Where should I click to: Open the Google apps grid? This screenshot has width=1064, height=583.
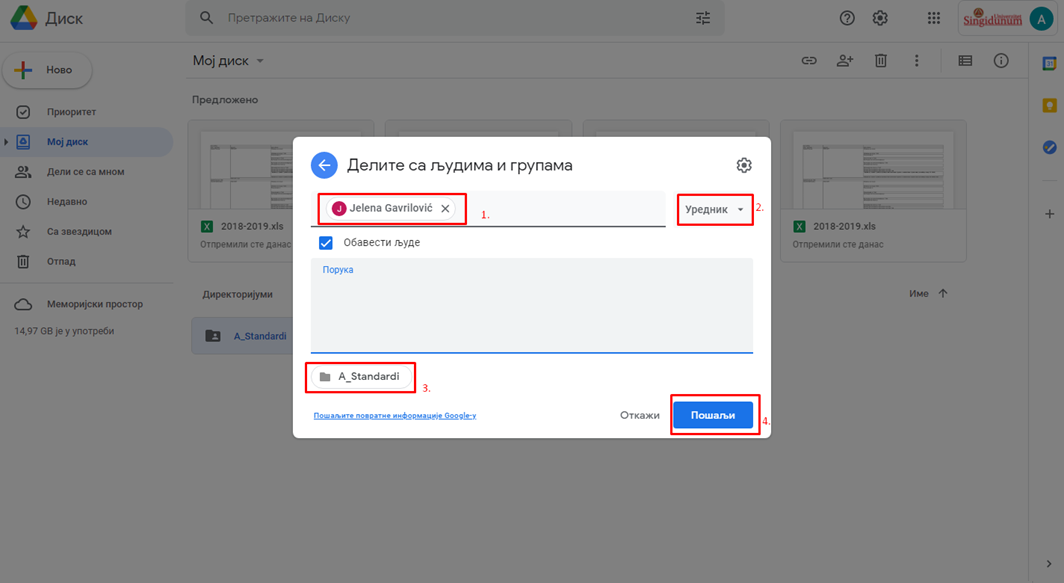pos(933,18)
